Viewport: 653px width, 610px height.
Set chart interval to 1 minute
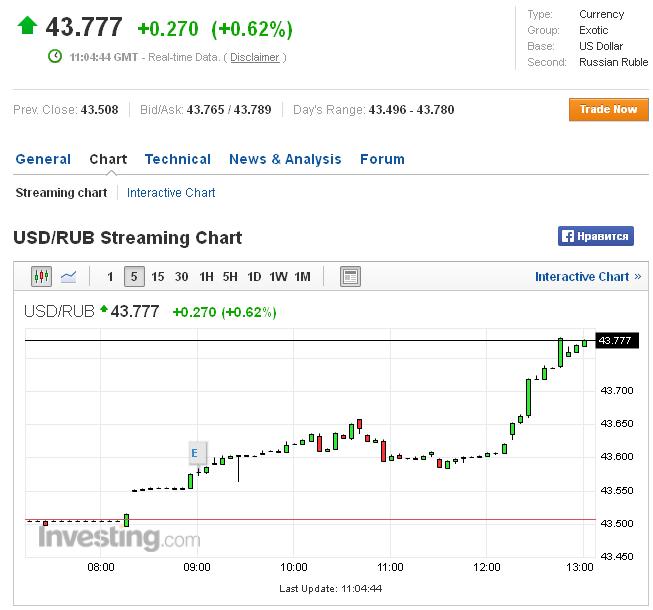pos(110,276)
